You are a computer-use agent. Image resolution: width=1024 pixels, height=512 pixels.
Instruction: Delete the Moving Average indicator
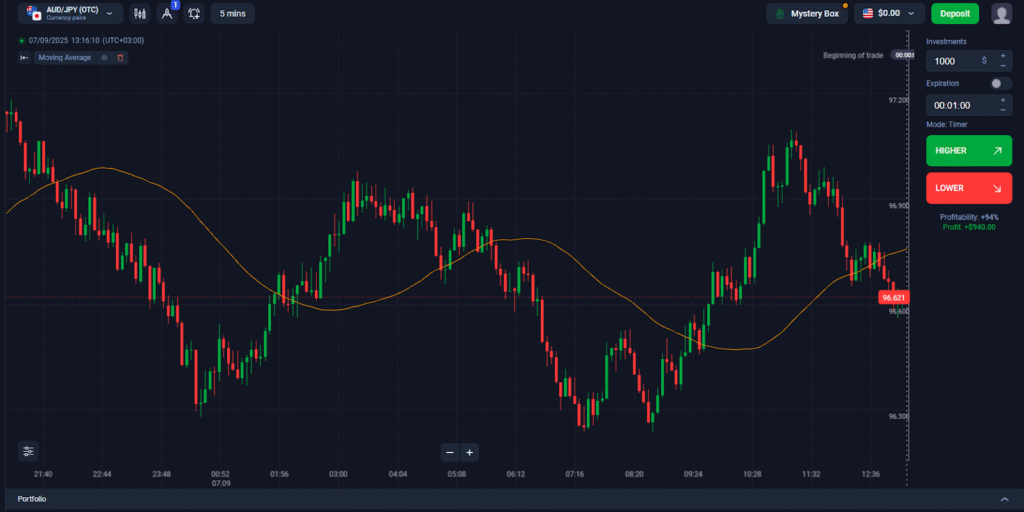pyautogui.click(x=121, y=58)
